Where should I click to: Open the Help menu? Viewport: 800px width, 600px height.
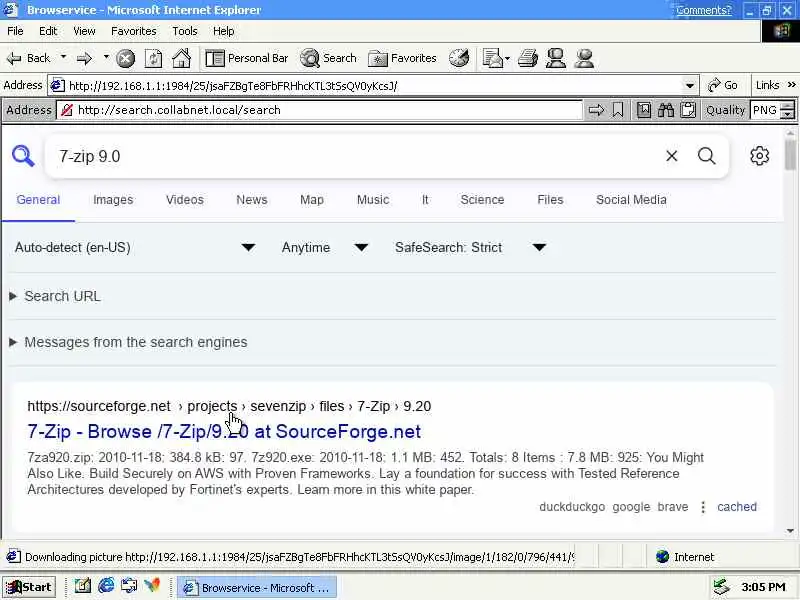click(x=223, y=31)
